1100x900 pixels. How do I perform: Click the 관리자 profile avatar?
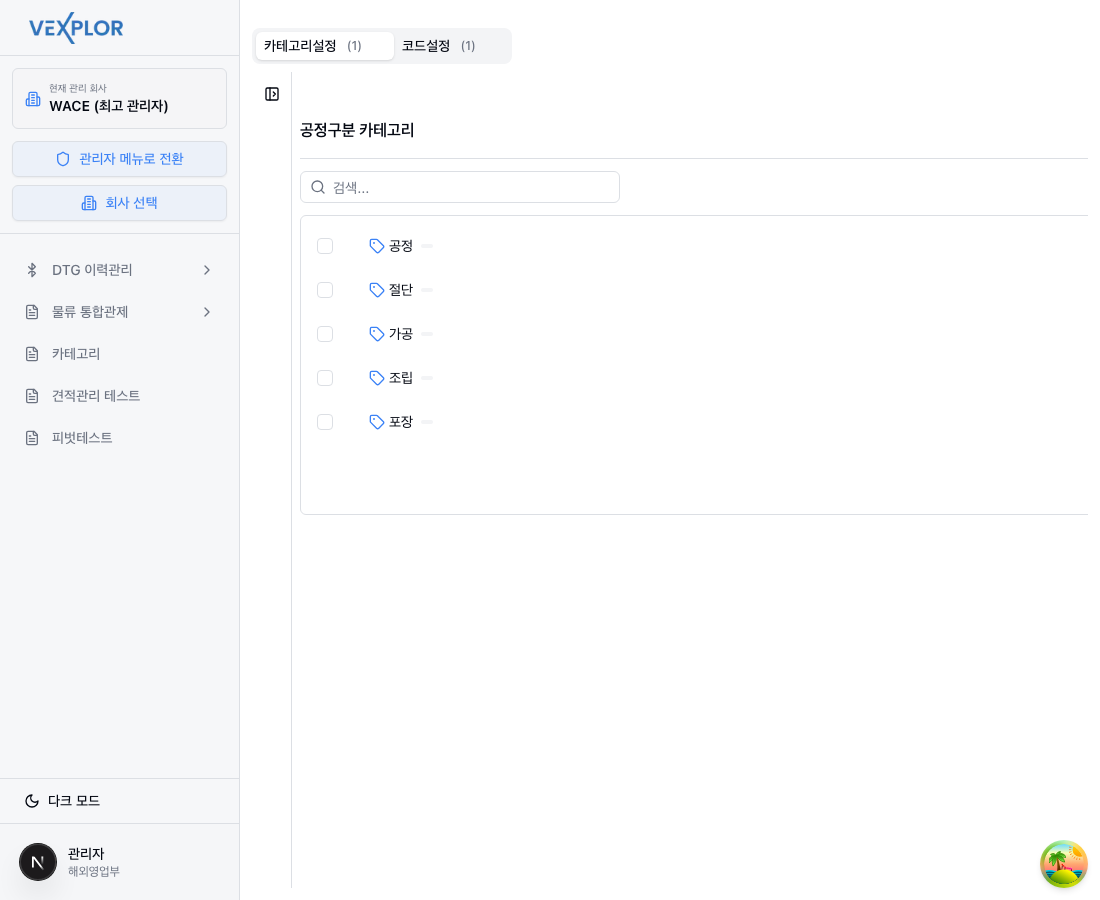pyautogui.click(x=38, y=862)
